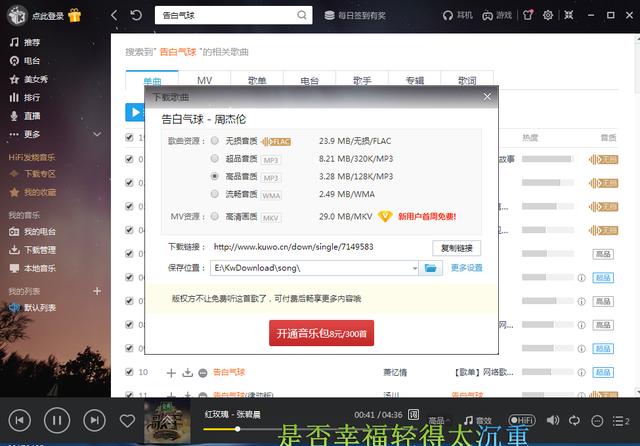
Task: Open 音效 sound effects
Action: (478, 420)
